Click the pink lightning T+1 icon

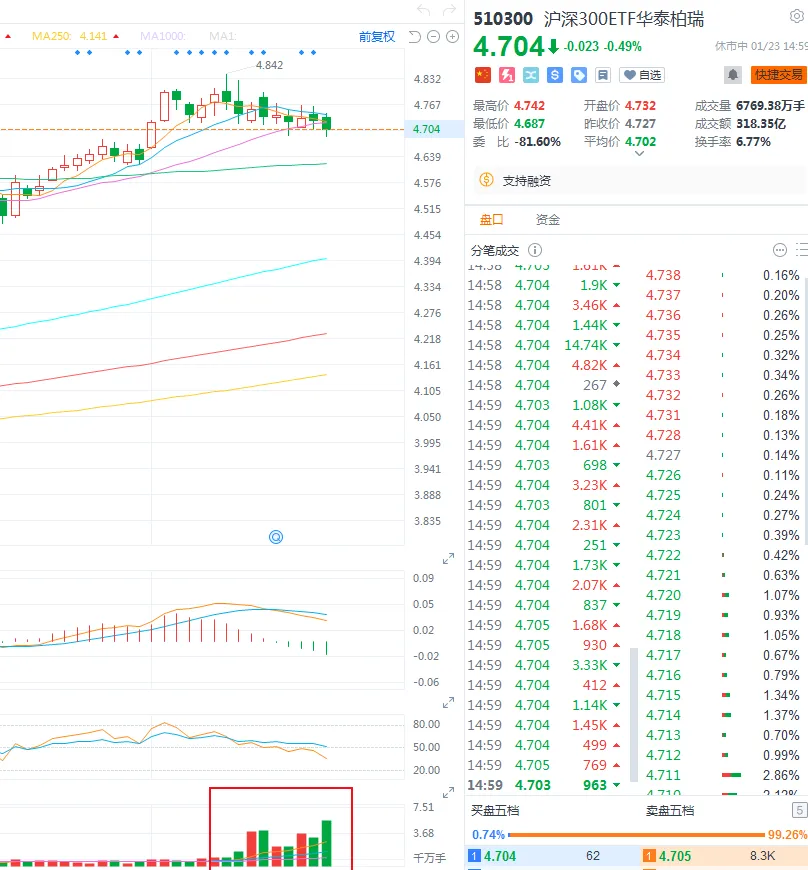(507, 75)
